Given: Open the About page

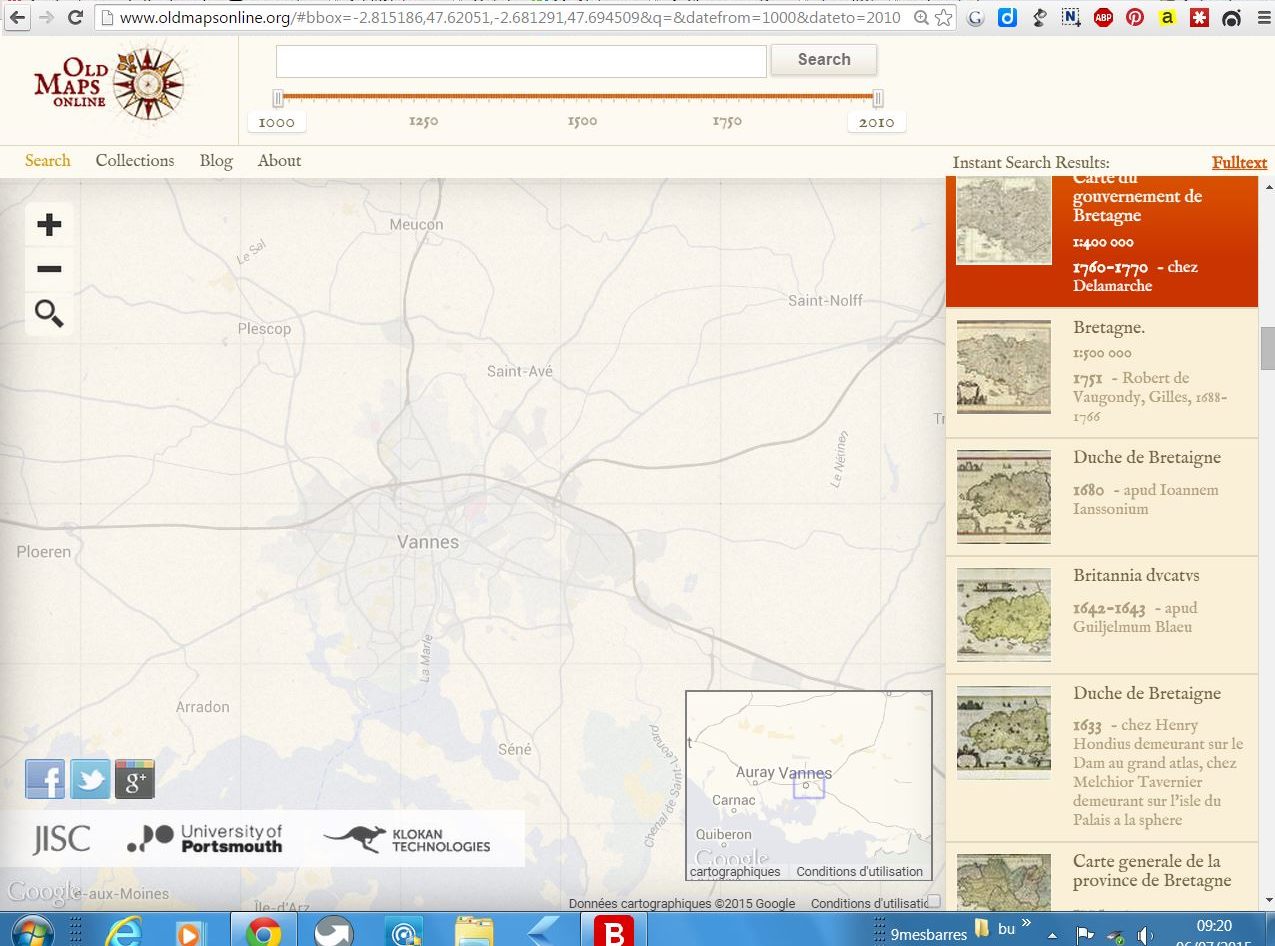Looking at the screenshot, I should coord(279,160).
